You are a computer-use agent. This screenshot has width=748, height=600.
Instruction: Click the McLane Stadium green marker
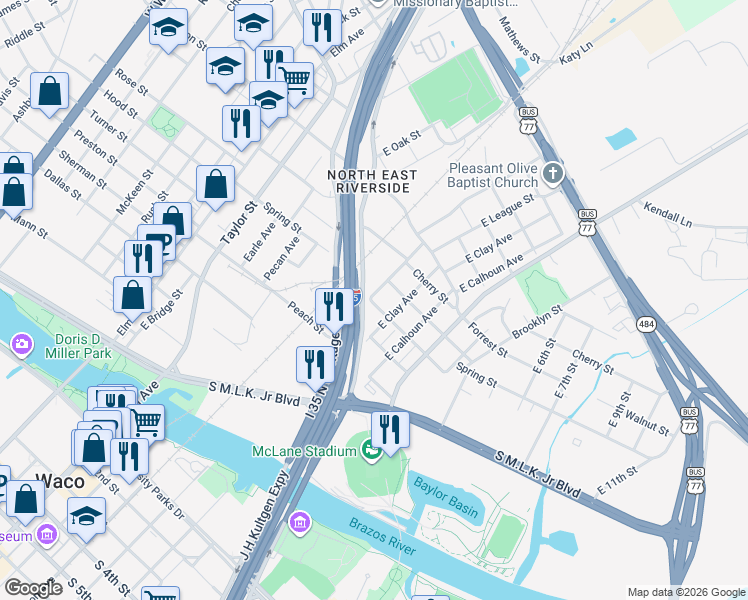tap(370, 450)
